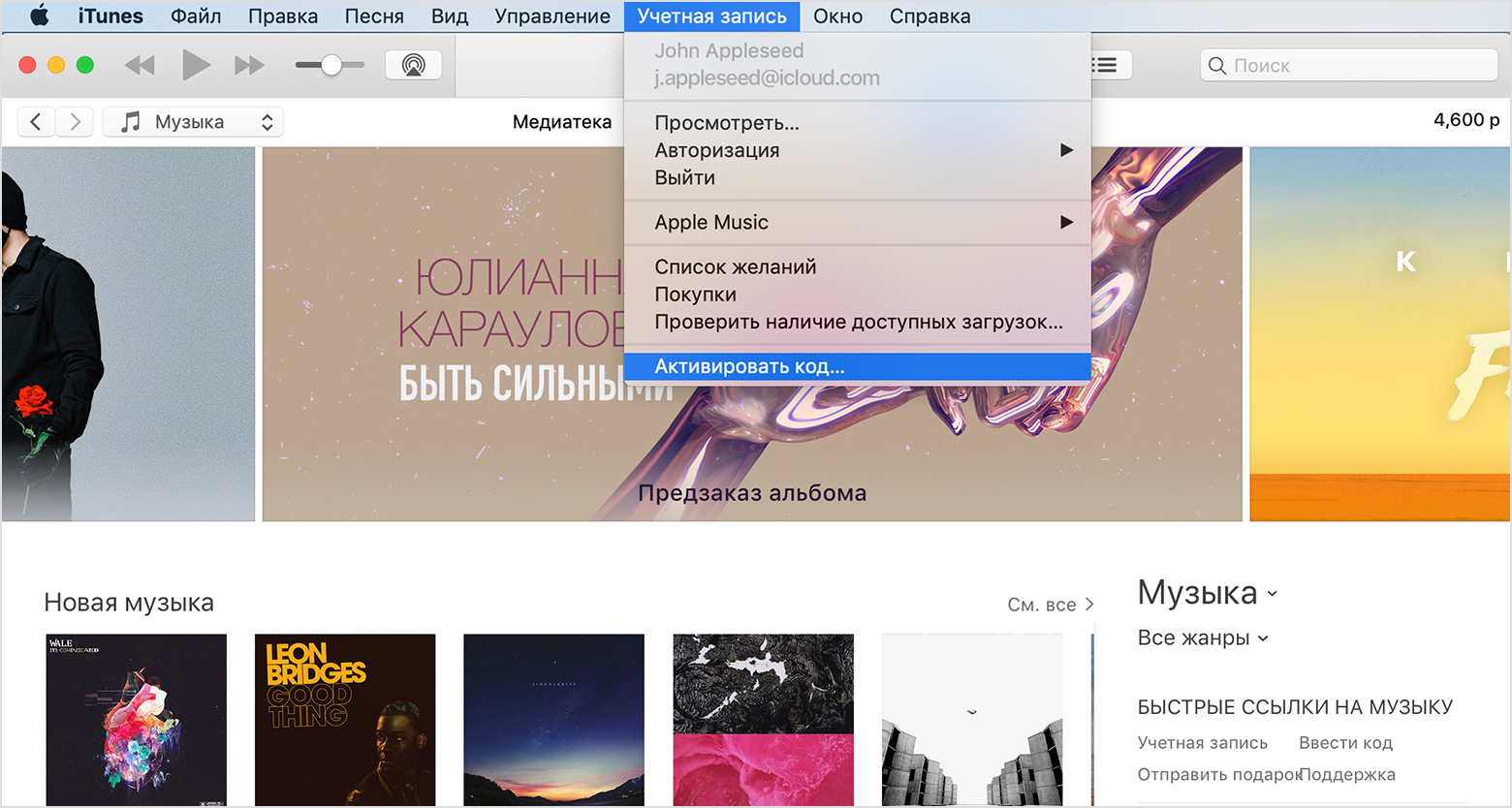Click the j.appleseed@icloud.com account entry

(767, 78)
